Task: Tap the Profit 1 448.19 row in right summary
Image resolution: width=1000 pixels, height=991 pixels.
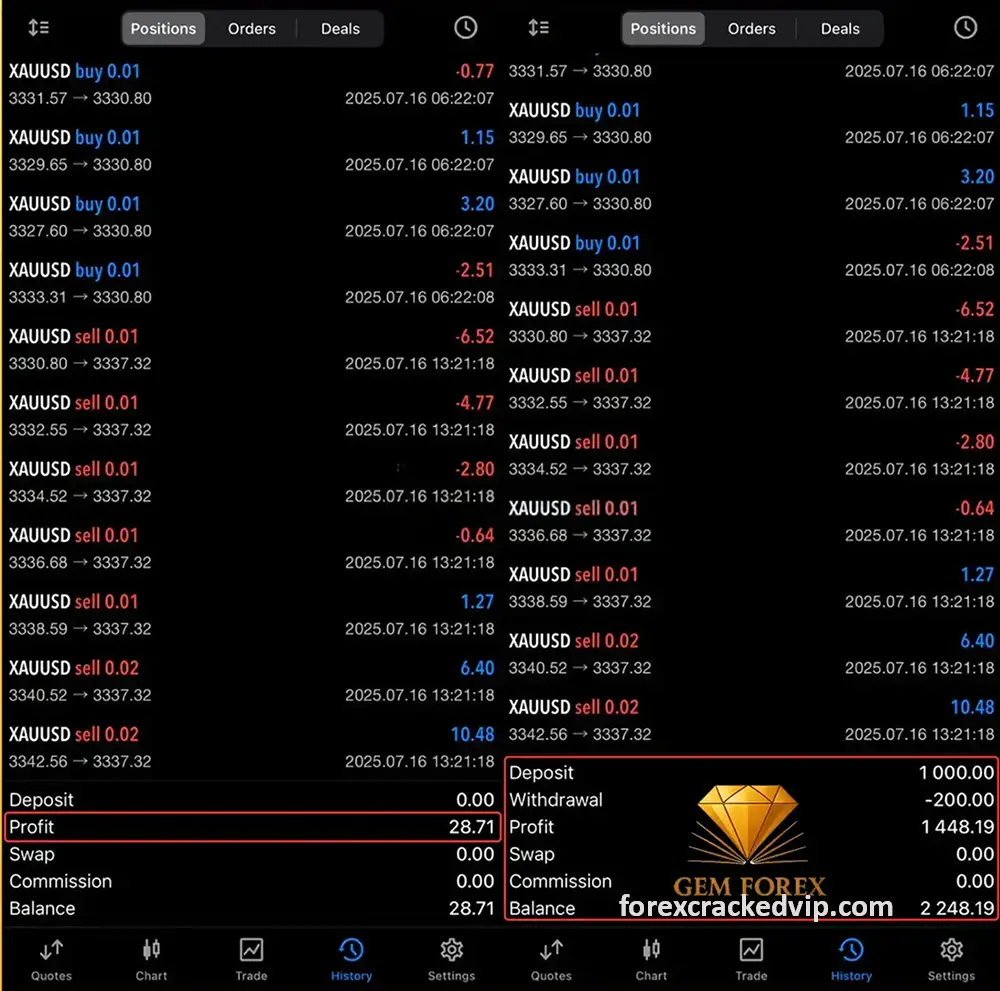Action: point(751,827)
